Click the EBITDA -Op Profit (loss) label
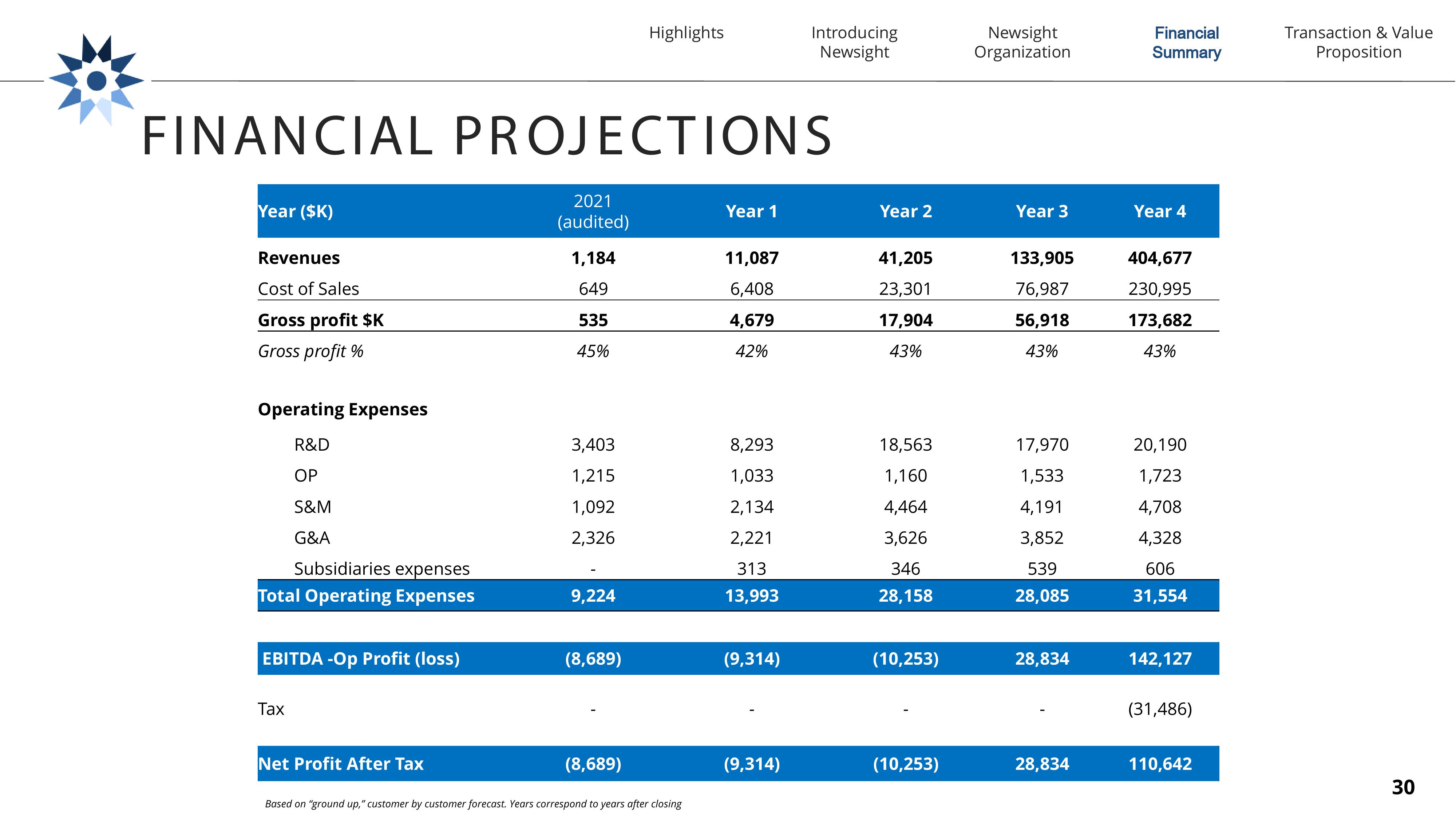This screenshot has width=1456, height=819. [361, 658]
